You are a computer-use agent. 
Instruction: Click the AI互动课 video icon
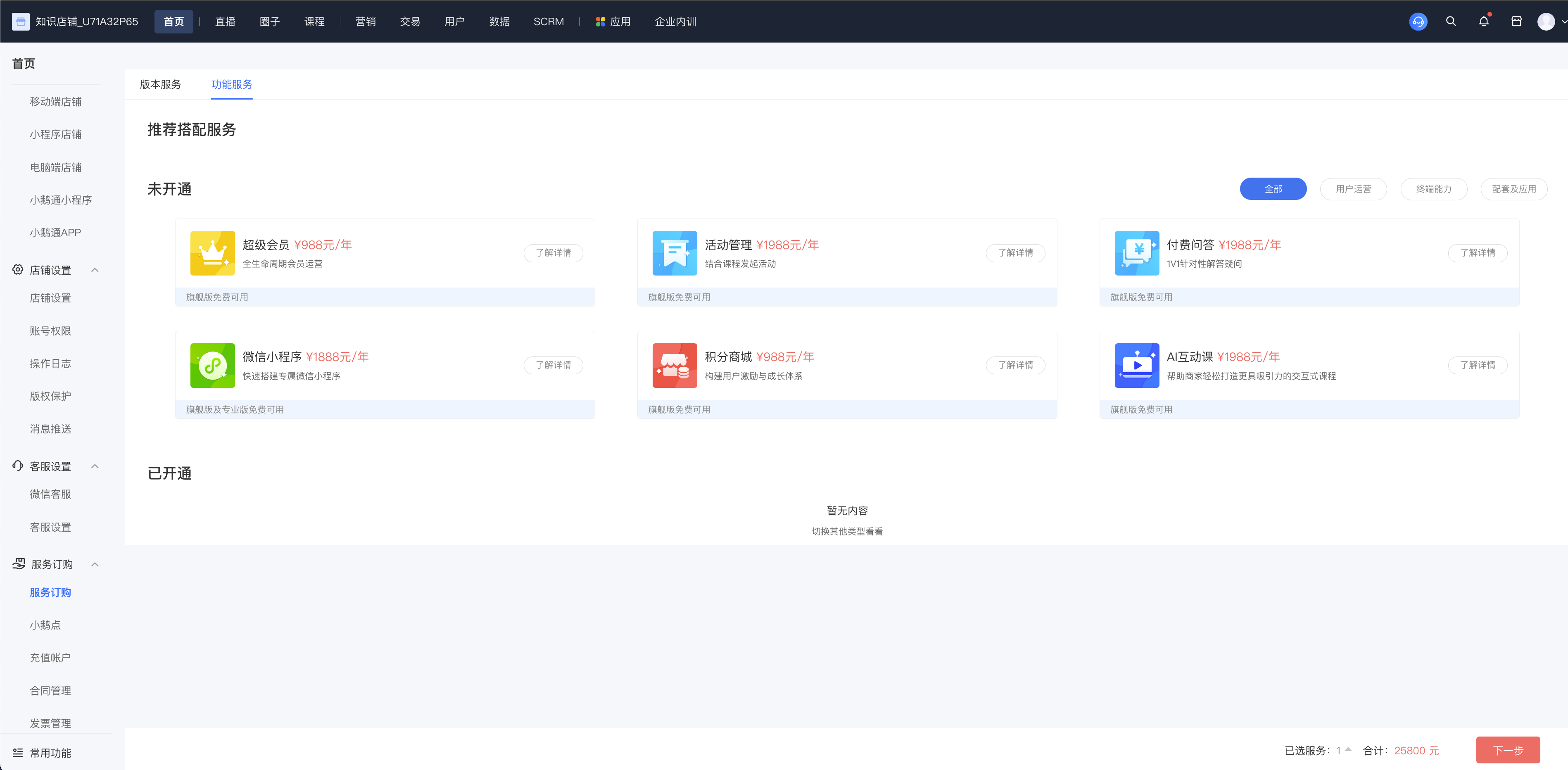(1136, 365)
